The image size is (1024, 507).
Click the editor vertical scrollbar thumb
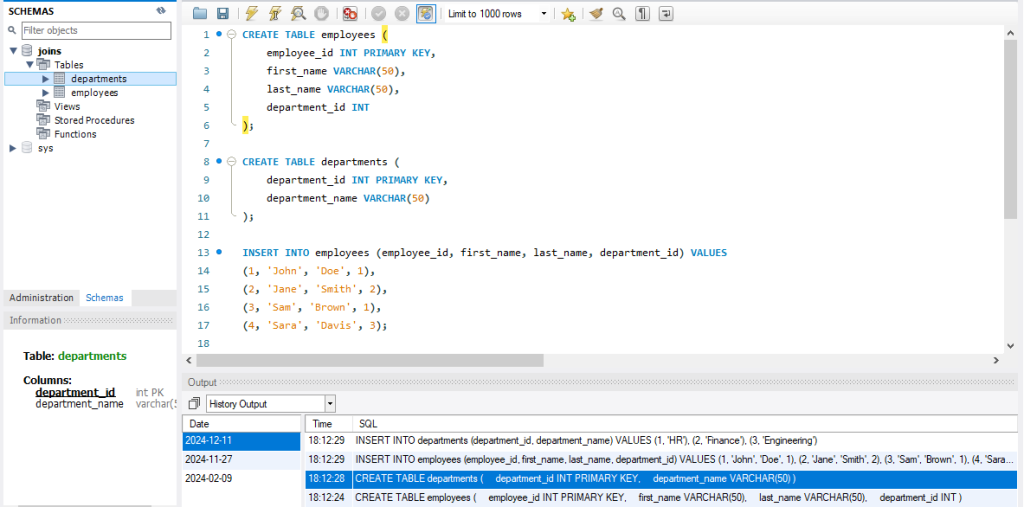[1011, 129]
